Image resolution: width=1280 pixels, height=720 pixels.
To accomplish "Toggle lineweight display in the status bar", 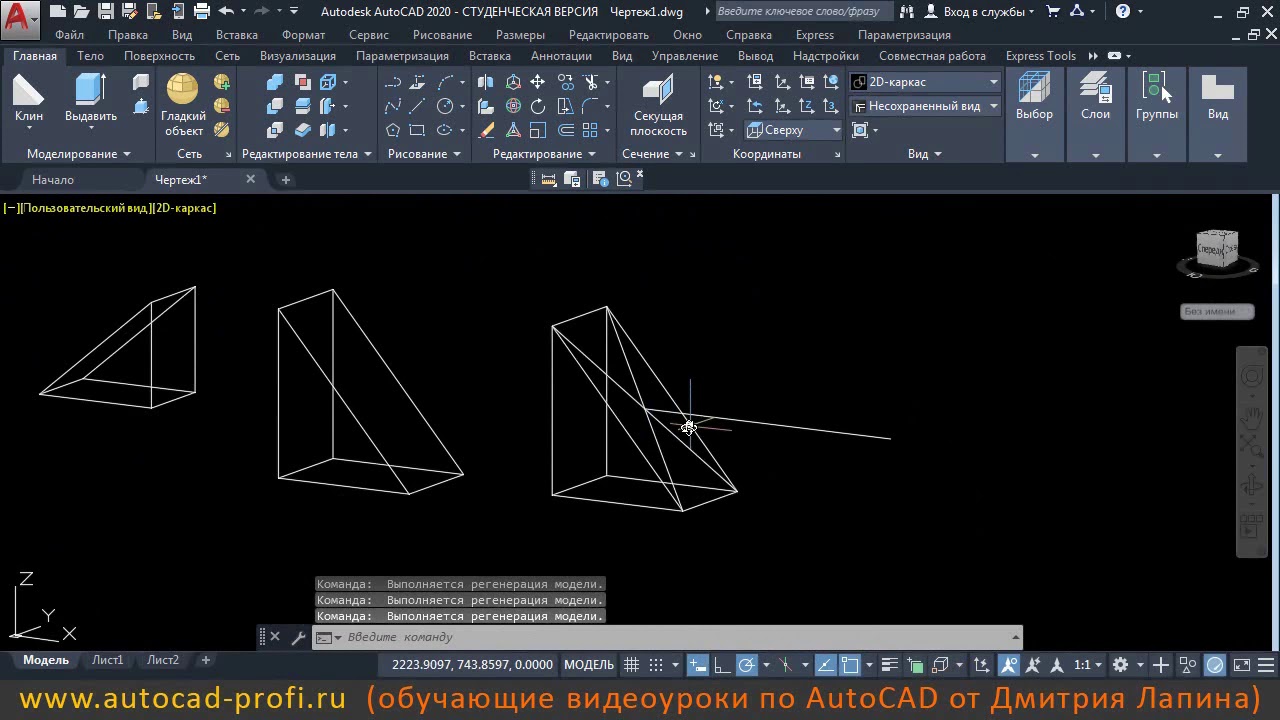I will click(889, 664).
